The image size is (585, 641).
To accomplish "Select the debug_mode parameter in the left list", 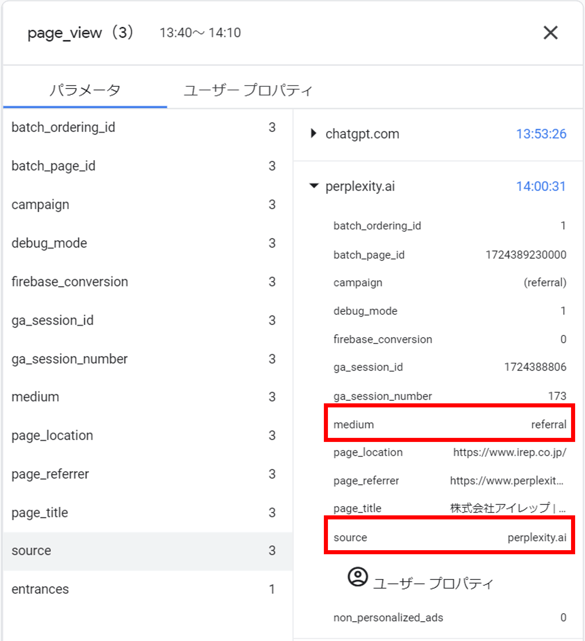I will (147, 243).
